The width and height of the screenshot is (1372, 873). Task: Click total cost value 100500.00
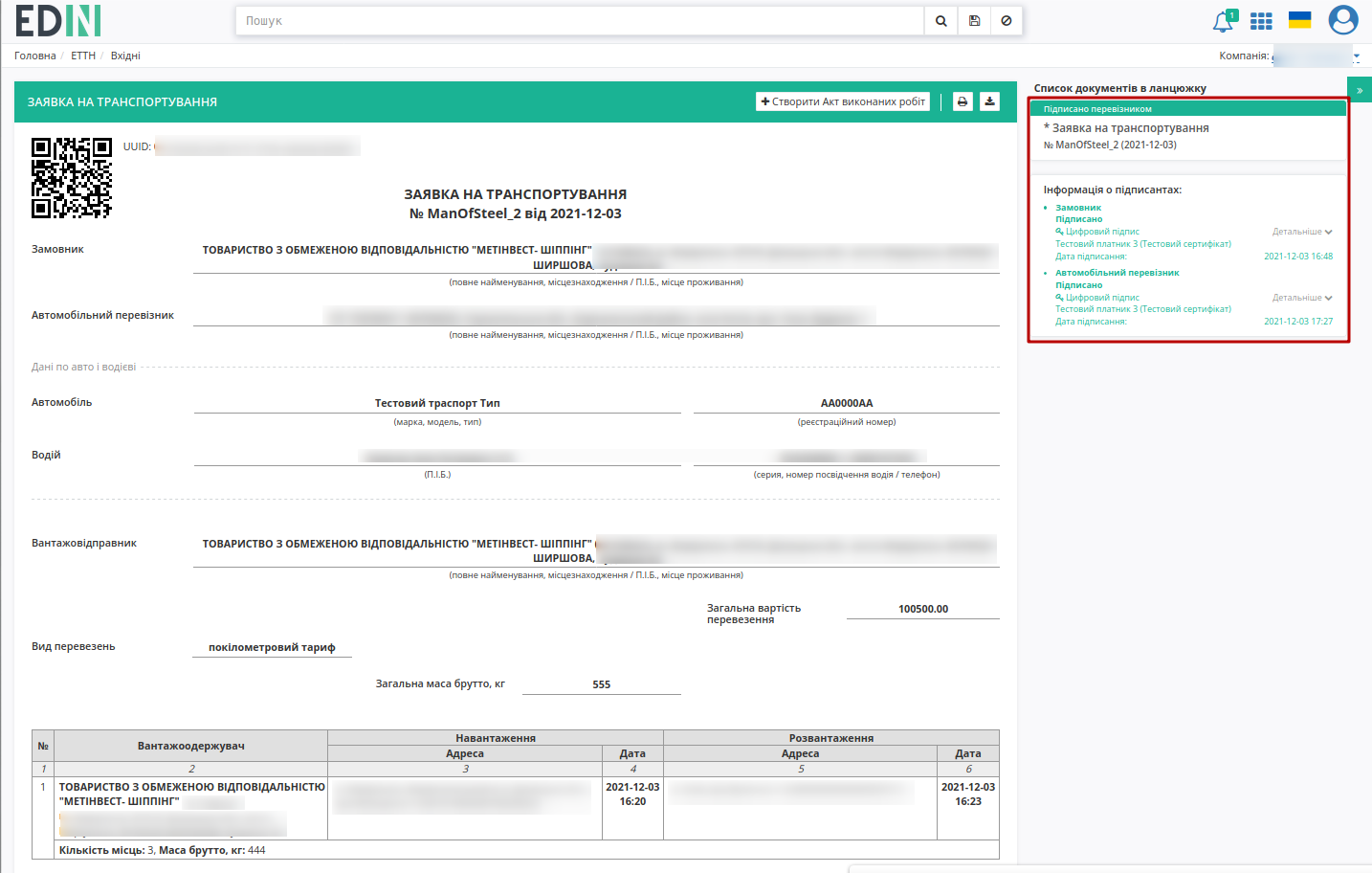click(x=923, y=609)
